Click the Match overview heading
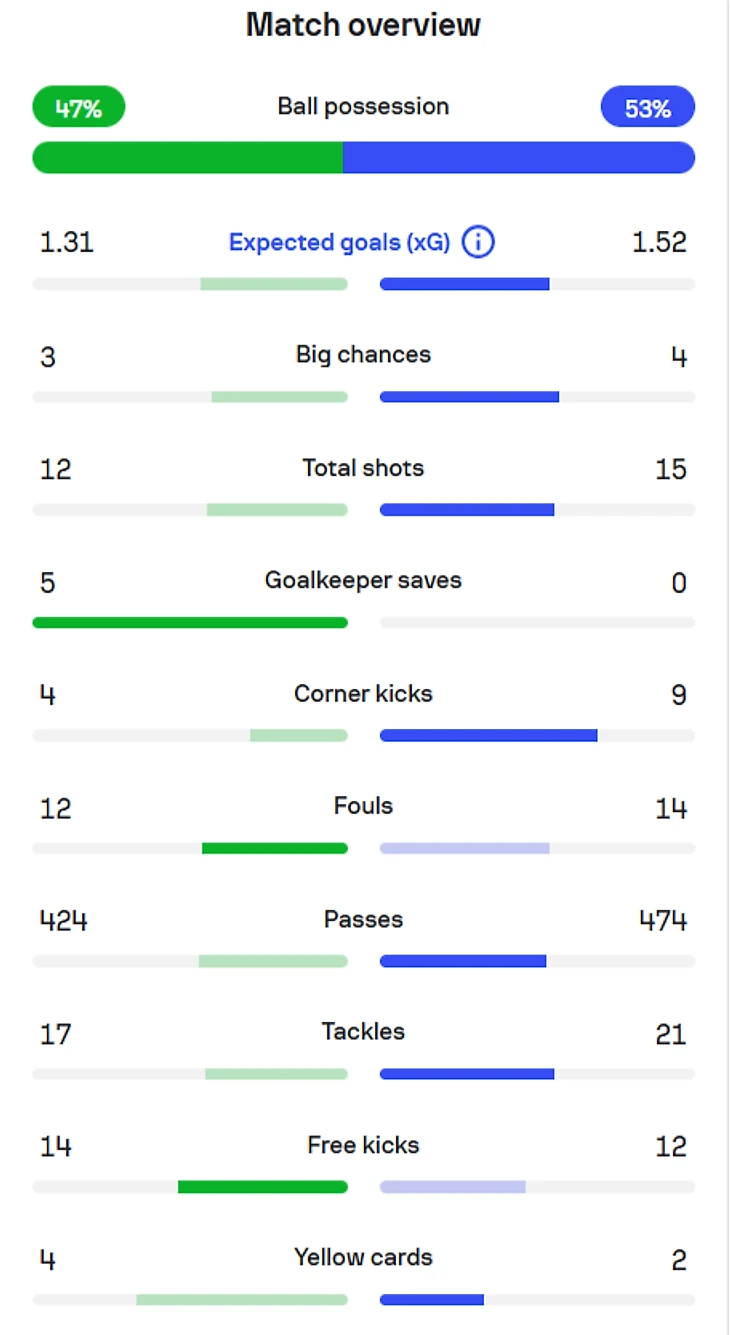 (363, 25)
